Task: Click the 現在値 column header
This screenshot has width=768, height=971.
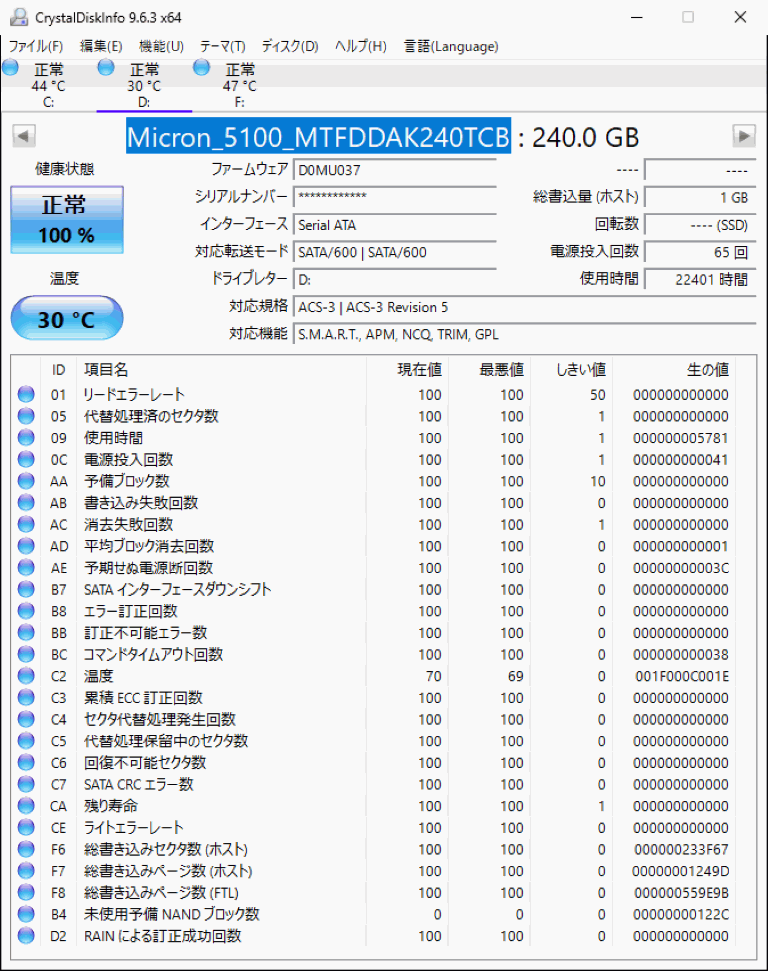Action: [408, 370]
